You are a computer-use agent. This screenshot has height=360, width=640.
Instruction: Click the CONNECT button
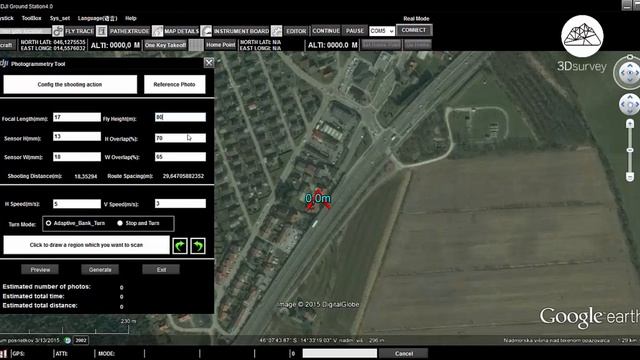point(413,30)
